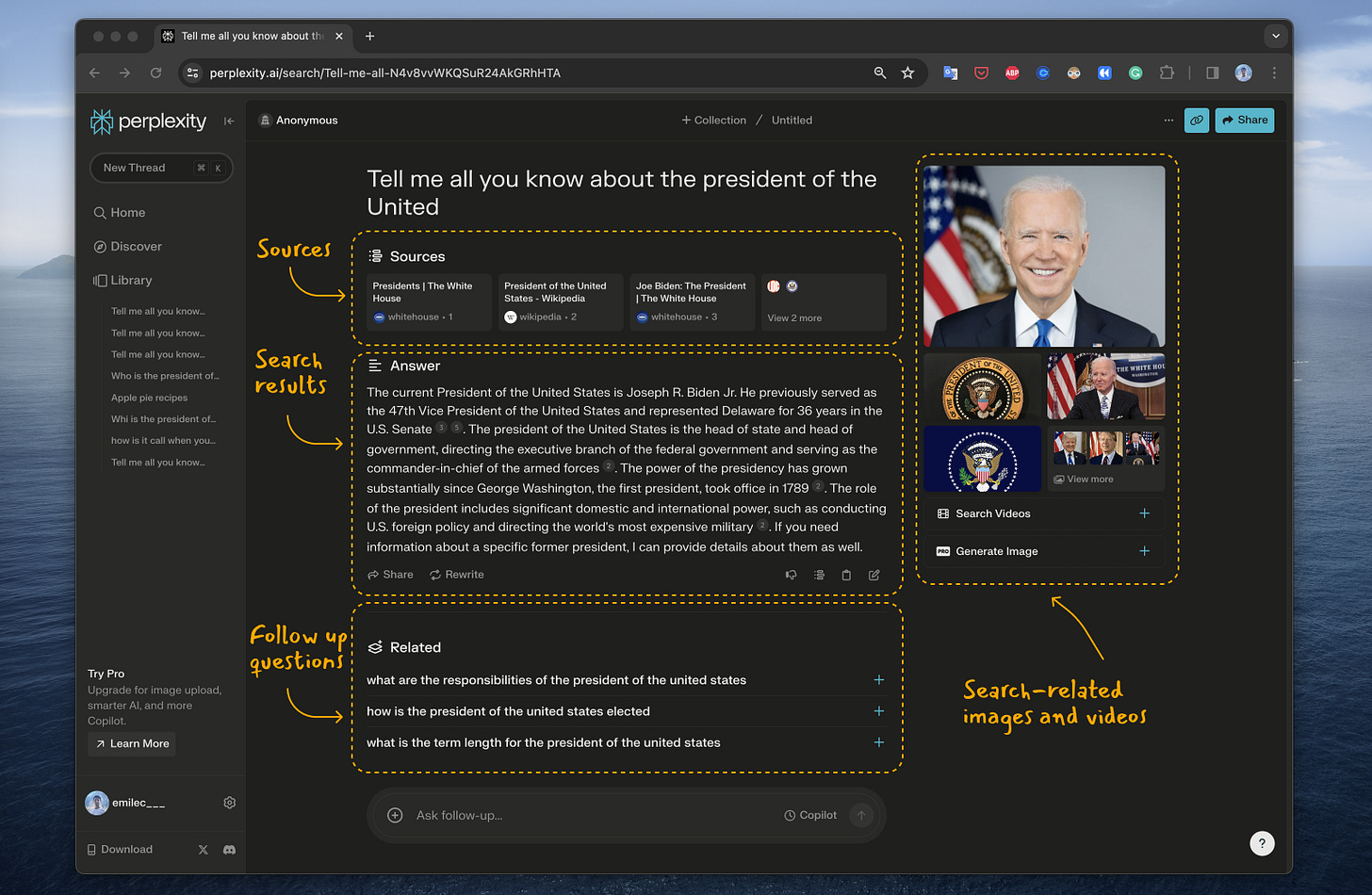
Task: Reload the page in Chrome
Action: point(156,73)
